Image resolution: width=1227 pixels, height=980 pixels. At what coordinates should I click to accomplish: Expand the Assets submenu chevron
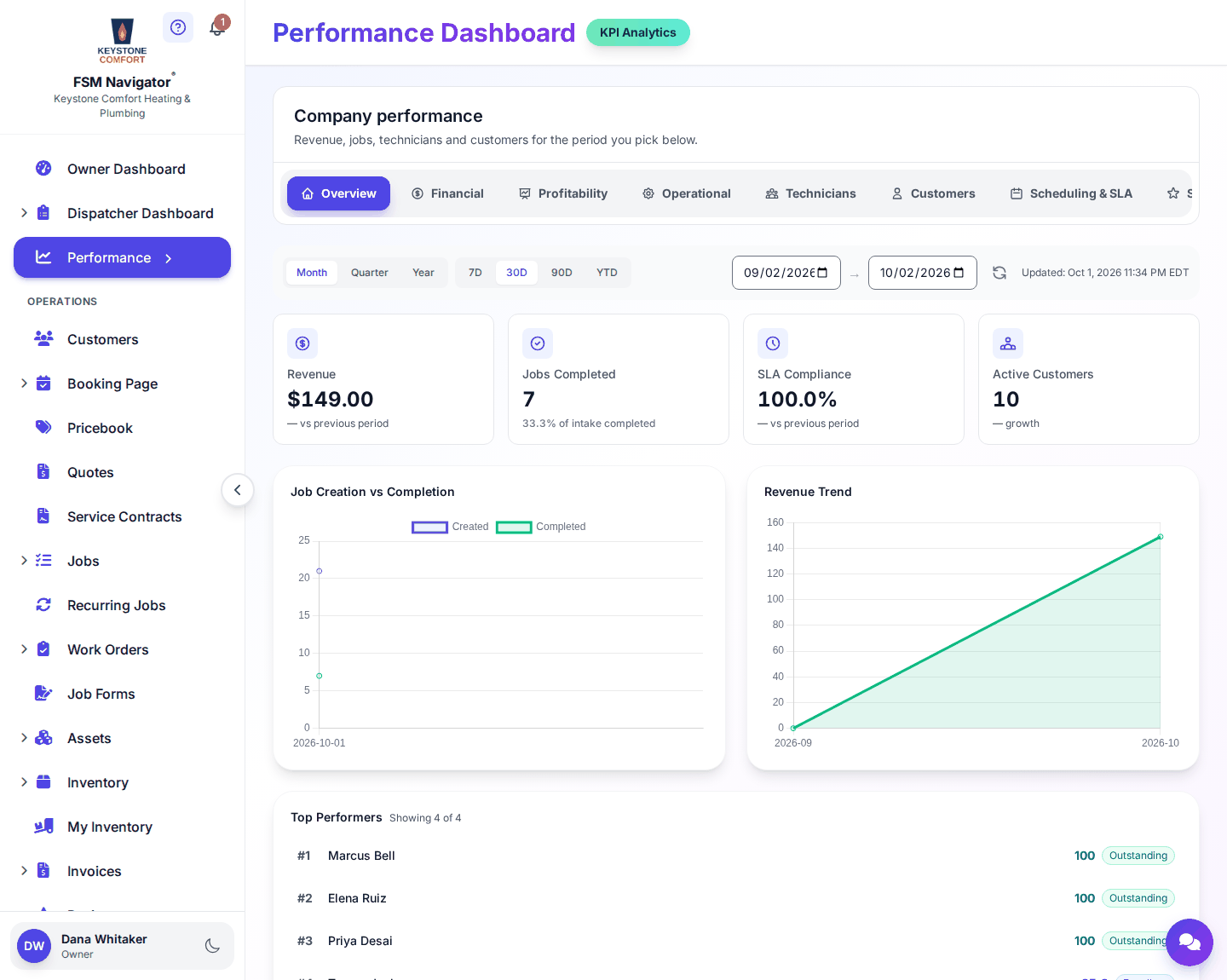click(24, 738)
